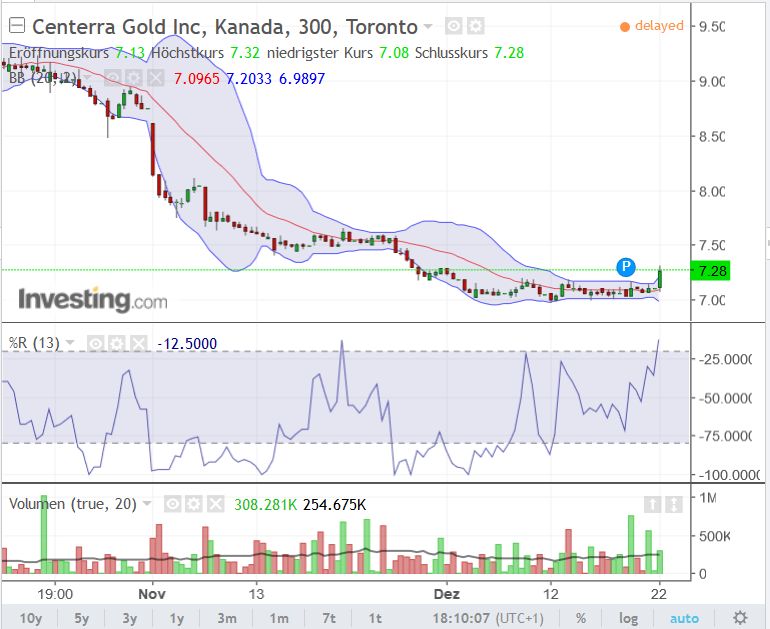Expand the Centerra Gold title dropdown arrow

(429, 26)
